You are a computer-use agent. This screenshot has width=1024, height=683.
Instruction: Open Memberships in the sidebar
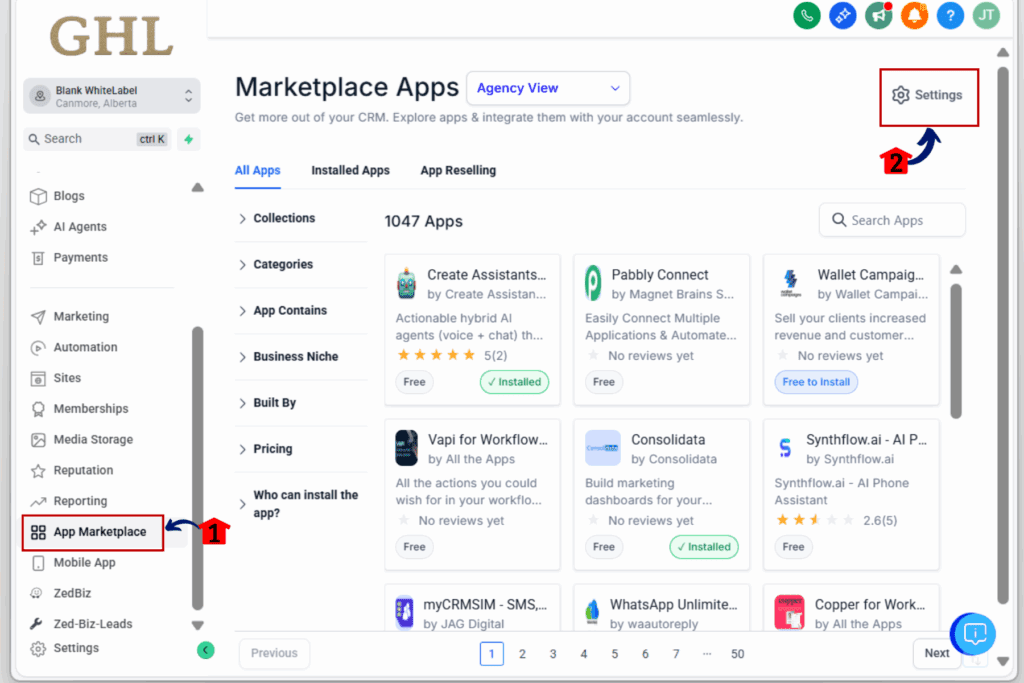coord(80,408)
